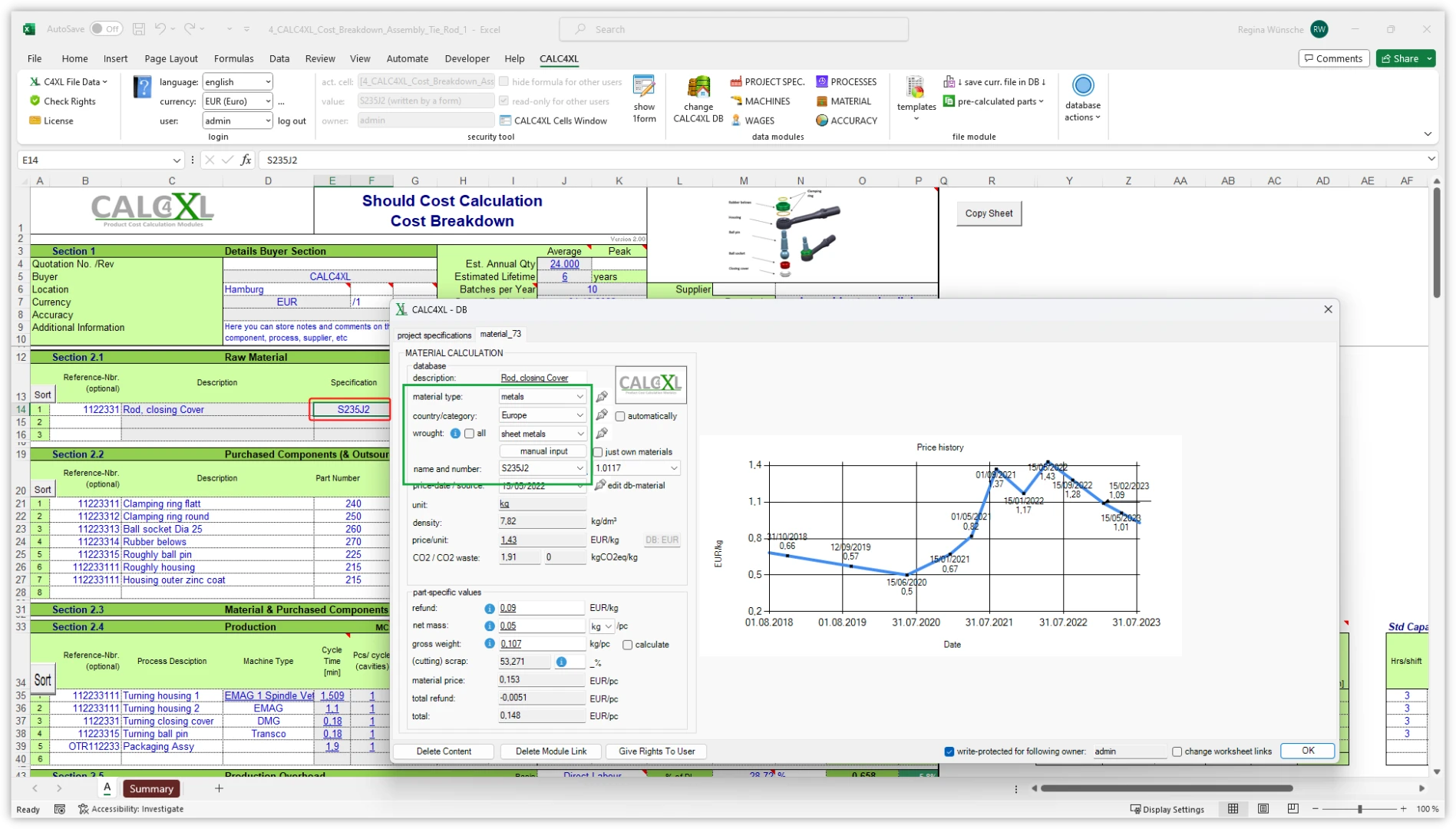Viewport: 1456px width, 829px height.
Task: Select the Summary sheet tab
Action: 151,788
